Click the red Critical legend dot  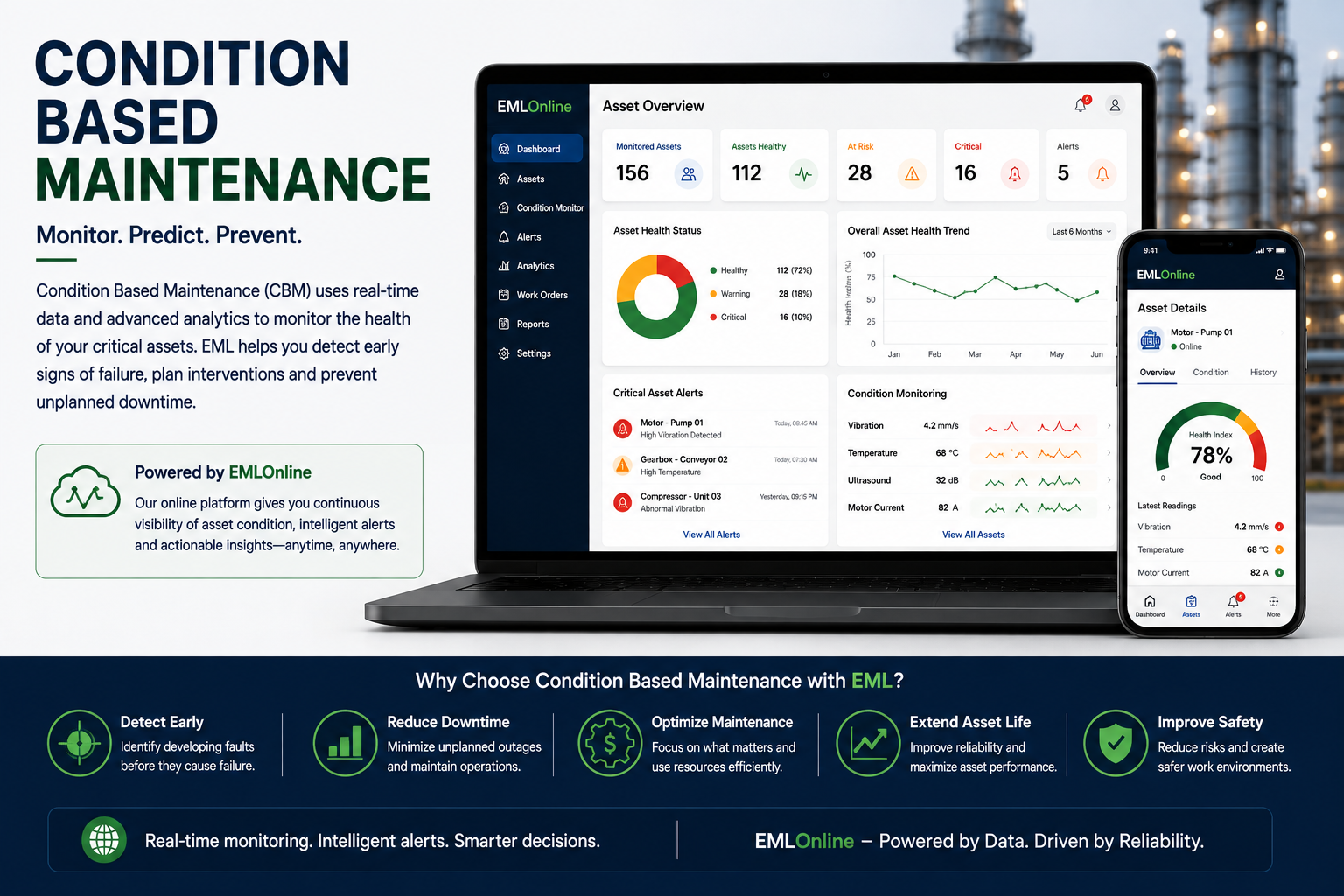pos(714,318)
